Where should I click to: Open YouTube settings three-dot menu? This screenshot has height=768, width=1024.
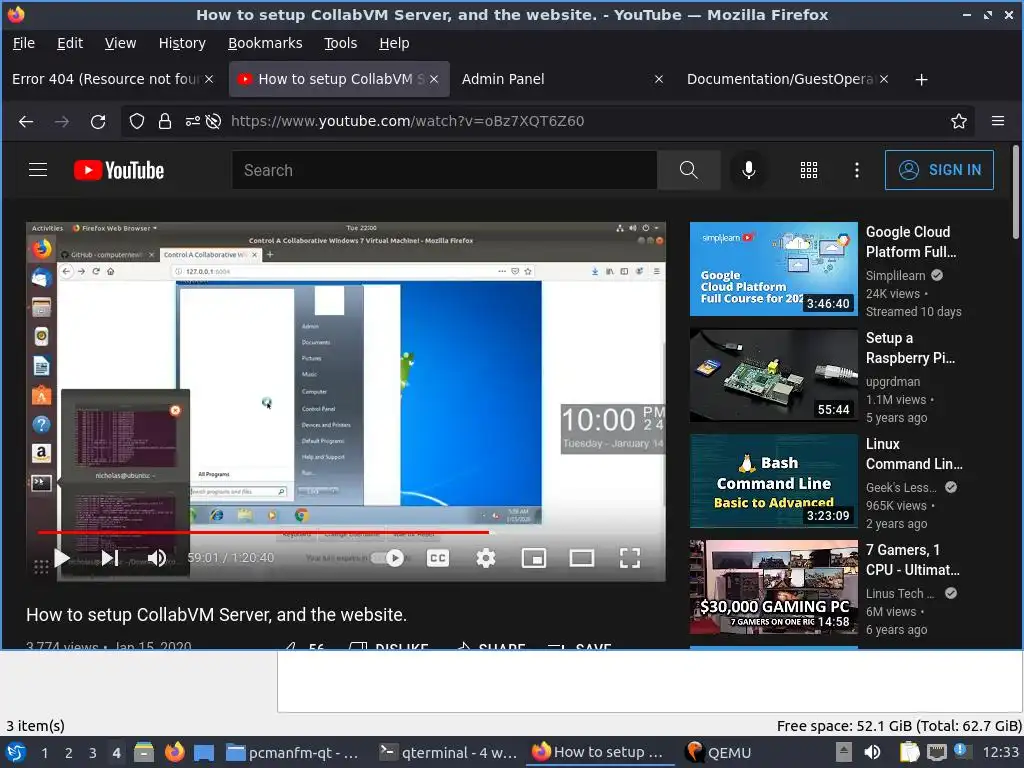pyautogui.click(x=857, y=170)
